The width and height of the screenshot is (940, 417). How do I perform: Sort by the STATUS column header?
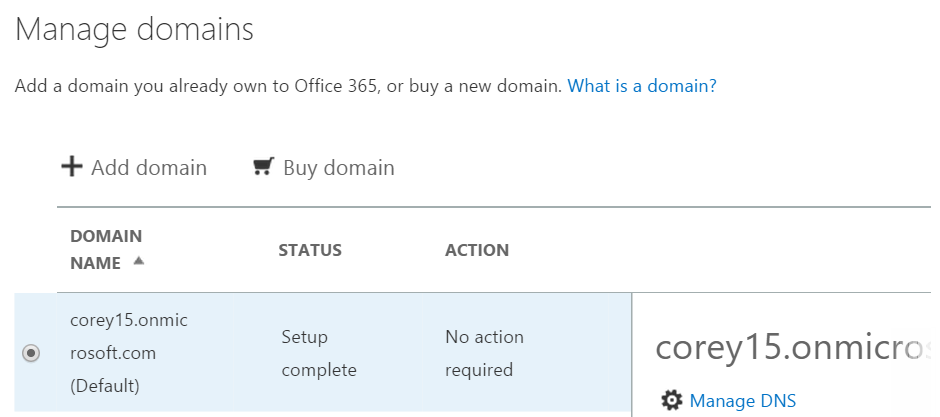[310, 250]
